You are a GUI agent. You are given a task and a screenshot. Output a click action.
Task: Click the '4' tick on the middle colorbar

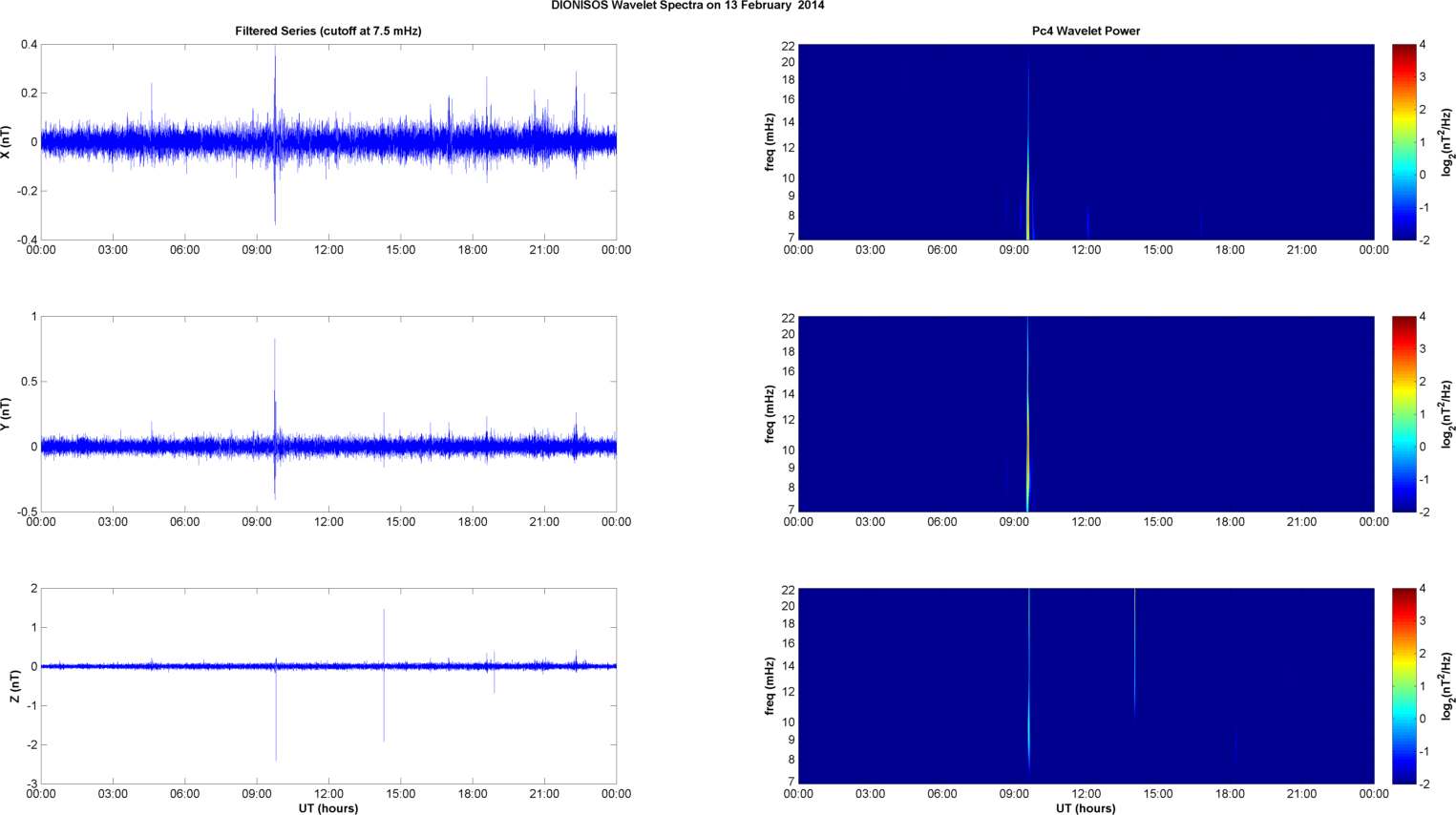1423,317
